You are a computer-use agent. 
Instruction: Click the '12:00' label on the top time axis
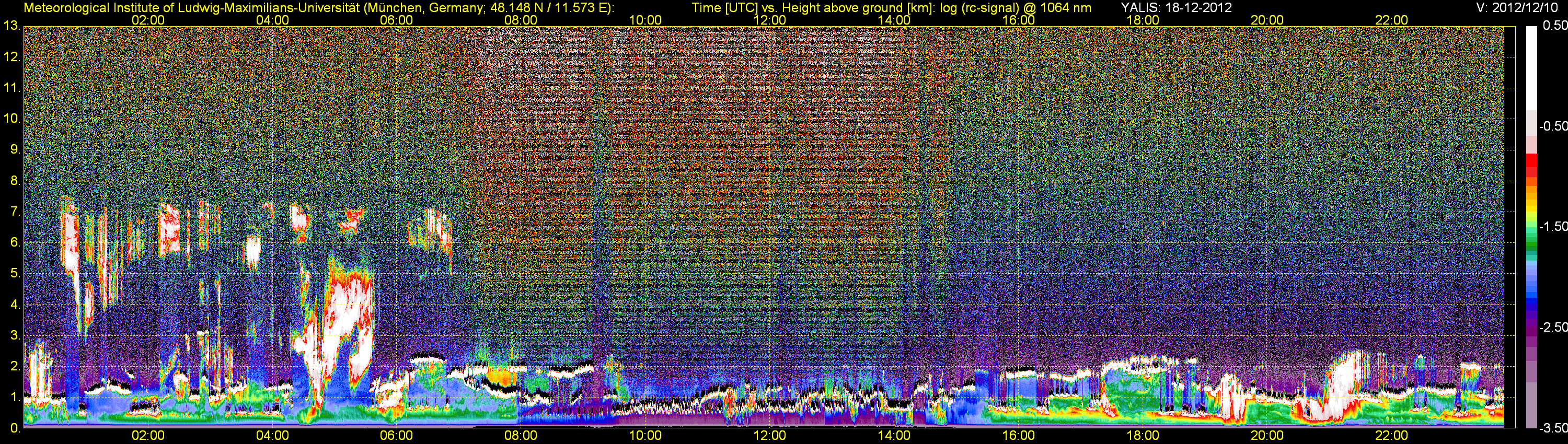pyautogui.click(x=769, y=20)
